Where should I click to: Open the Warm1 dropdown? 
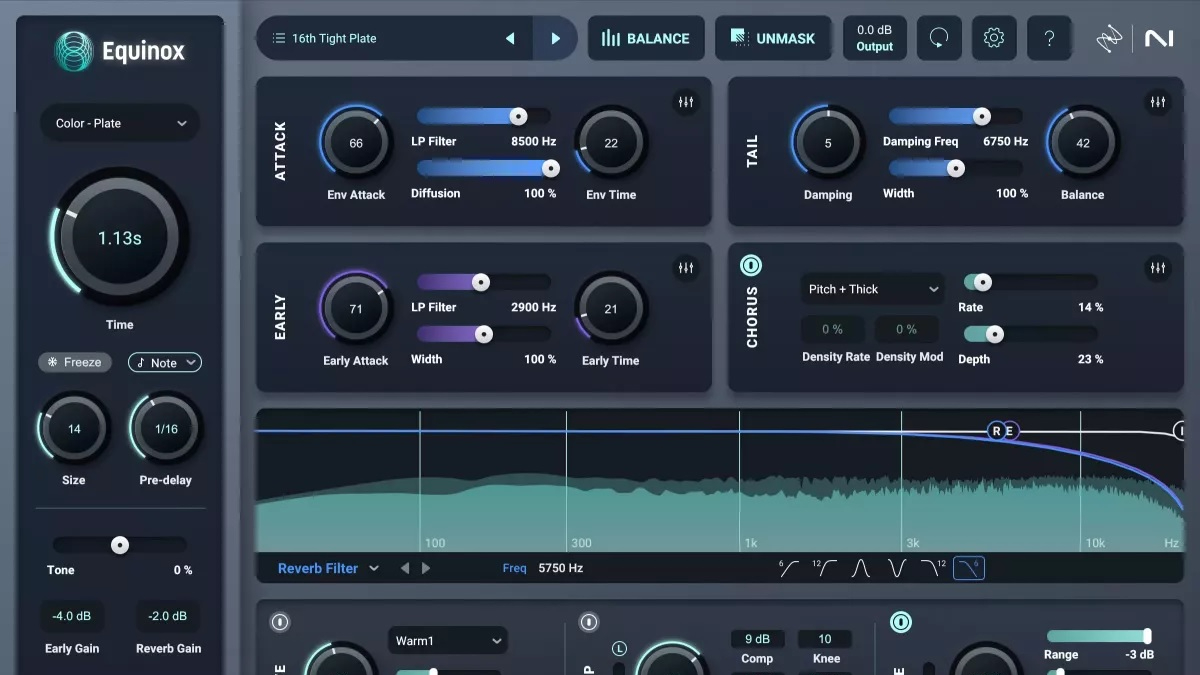pyautogui.click(x=447, y=641)
